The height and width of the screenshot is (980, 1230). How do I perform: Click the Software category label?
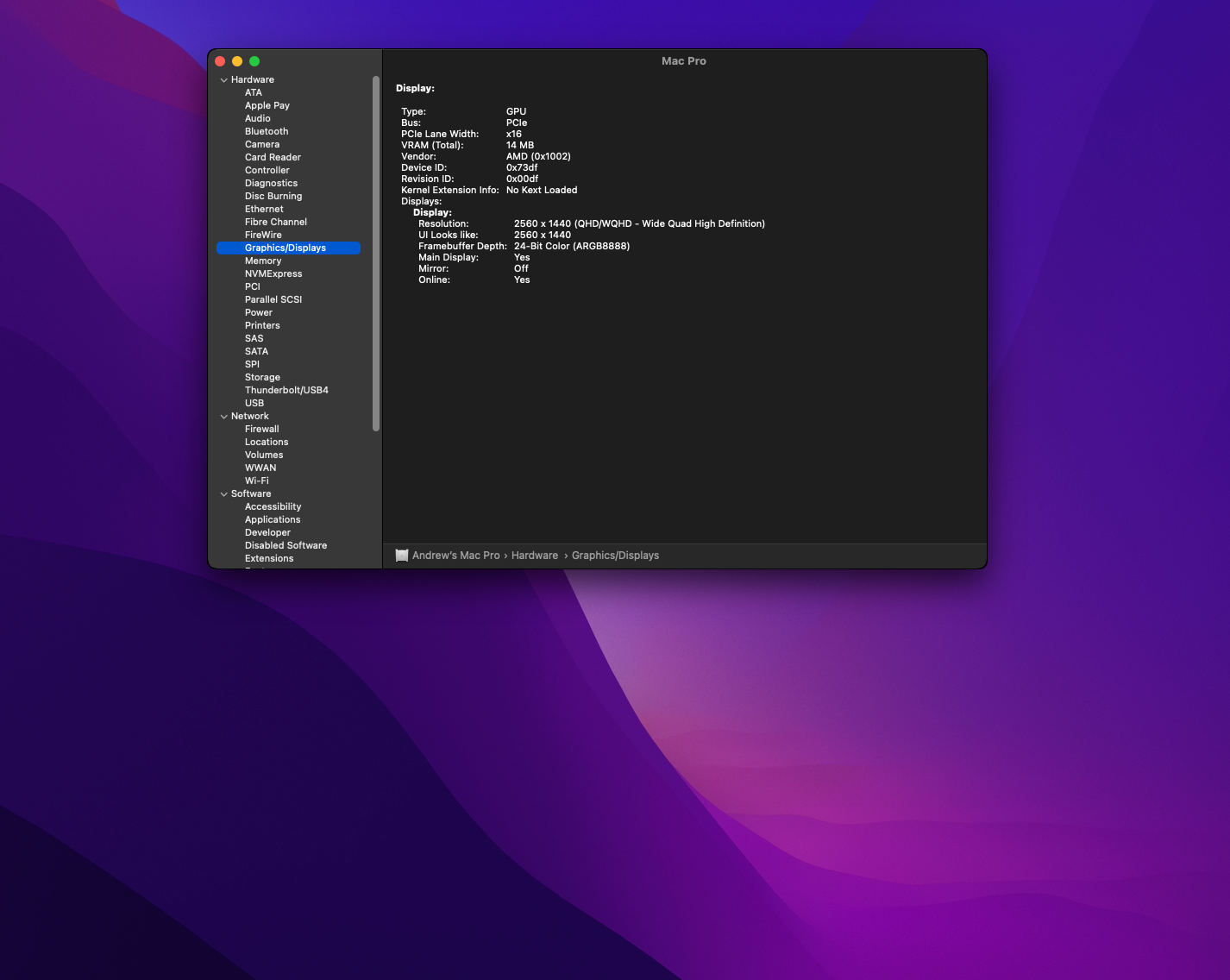tap(251, 494)
